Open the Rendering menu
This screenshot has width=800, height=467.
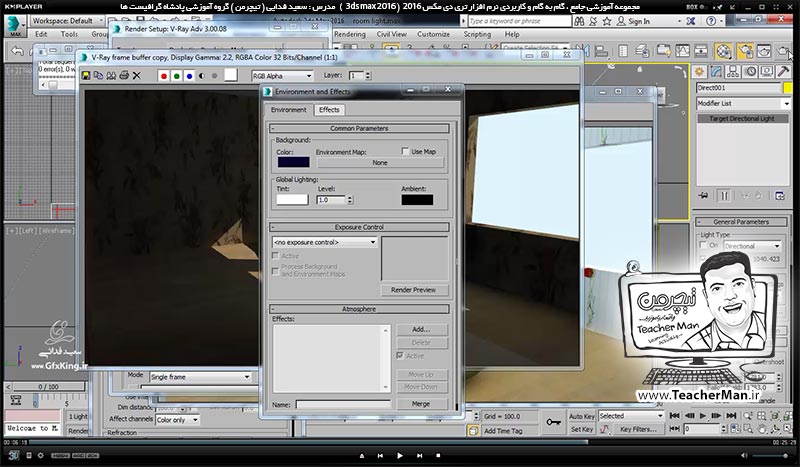(x=350, y=34)
